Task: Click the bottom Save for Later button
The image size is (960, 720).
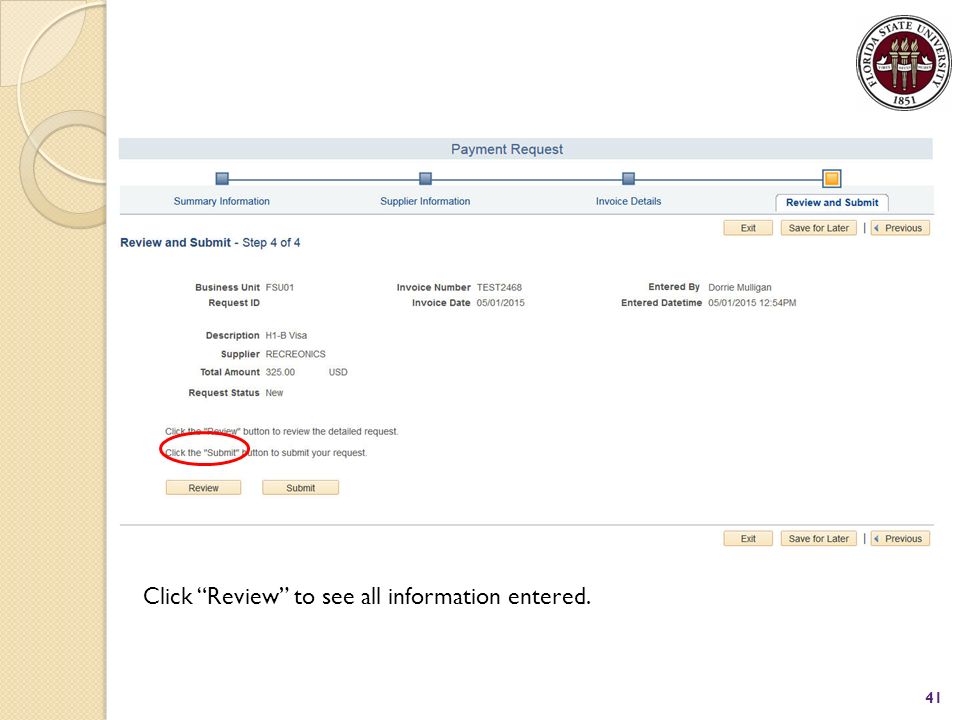Action: [819, 539]
